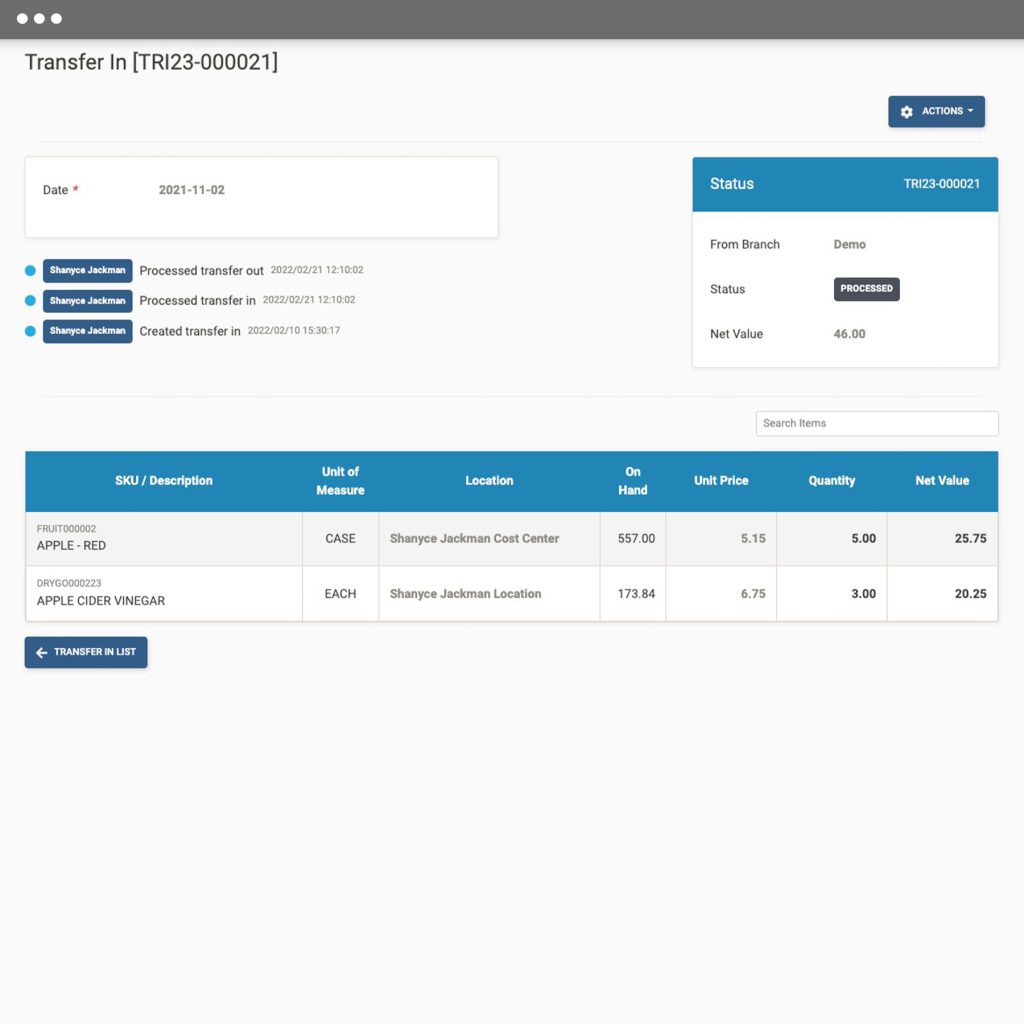
Task: Sort by Net Value column header
Action: tap(942, 481)
